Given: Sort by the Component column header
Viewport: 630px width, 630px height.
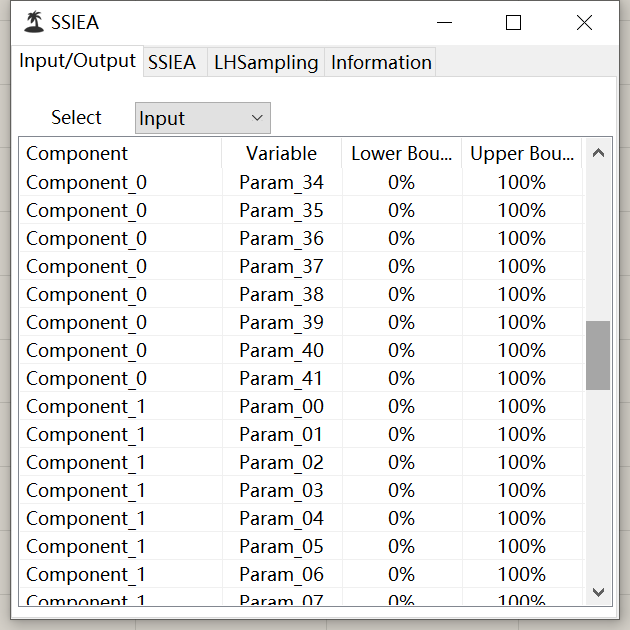Looking at the screenshot, I should pyautogui.click(x=121, y=153).
